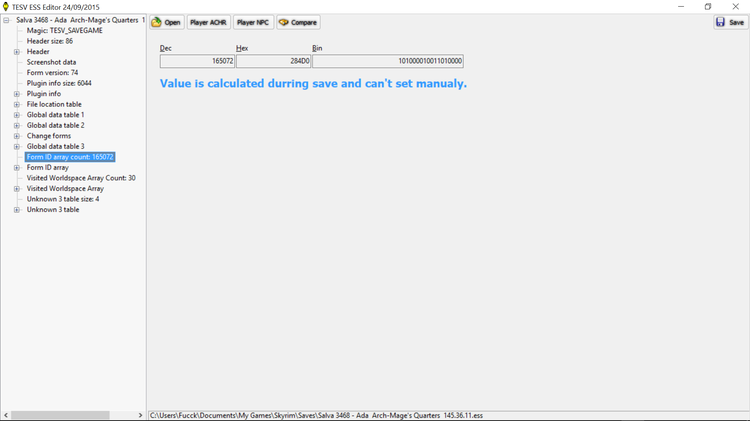Expand the Change forms node
This screenshot has height=421, width=750.
pyautogui.click(x=17, y=136)
